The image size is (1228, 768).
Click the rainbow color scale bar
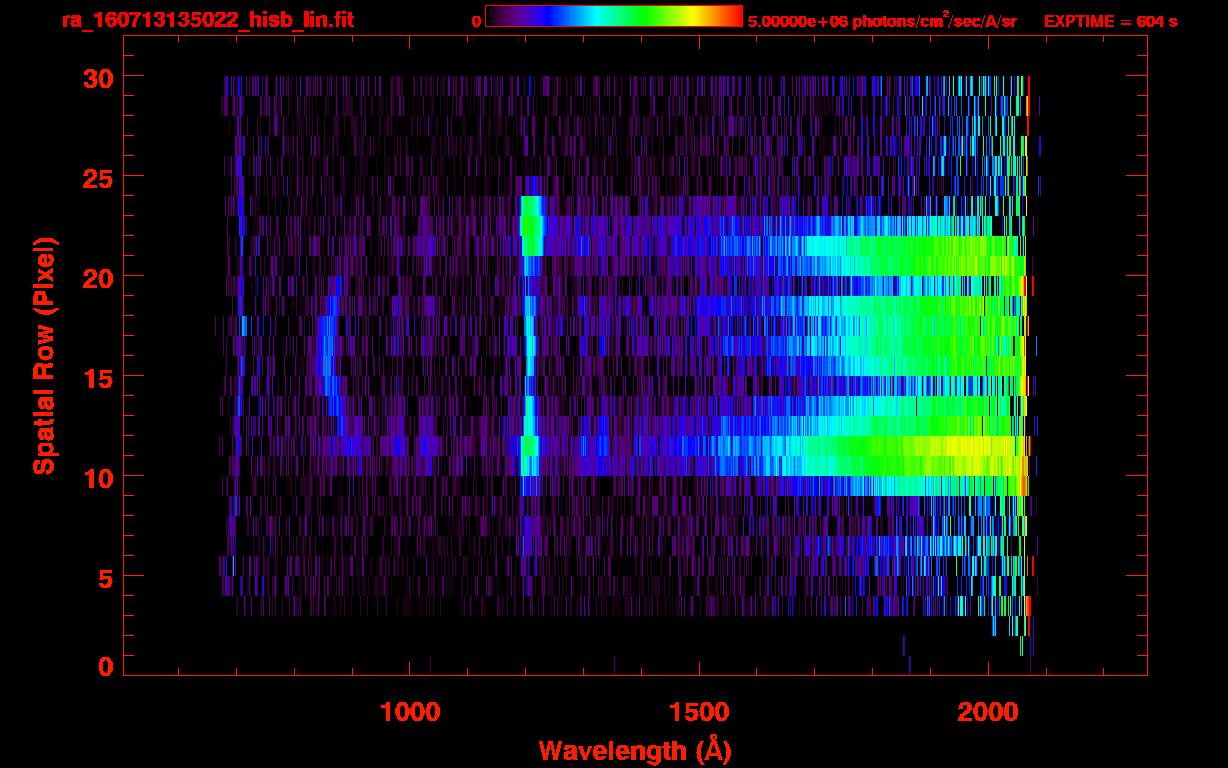coord(613,16)
